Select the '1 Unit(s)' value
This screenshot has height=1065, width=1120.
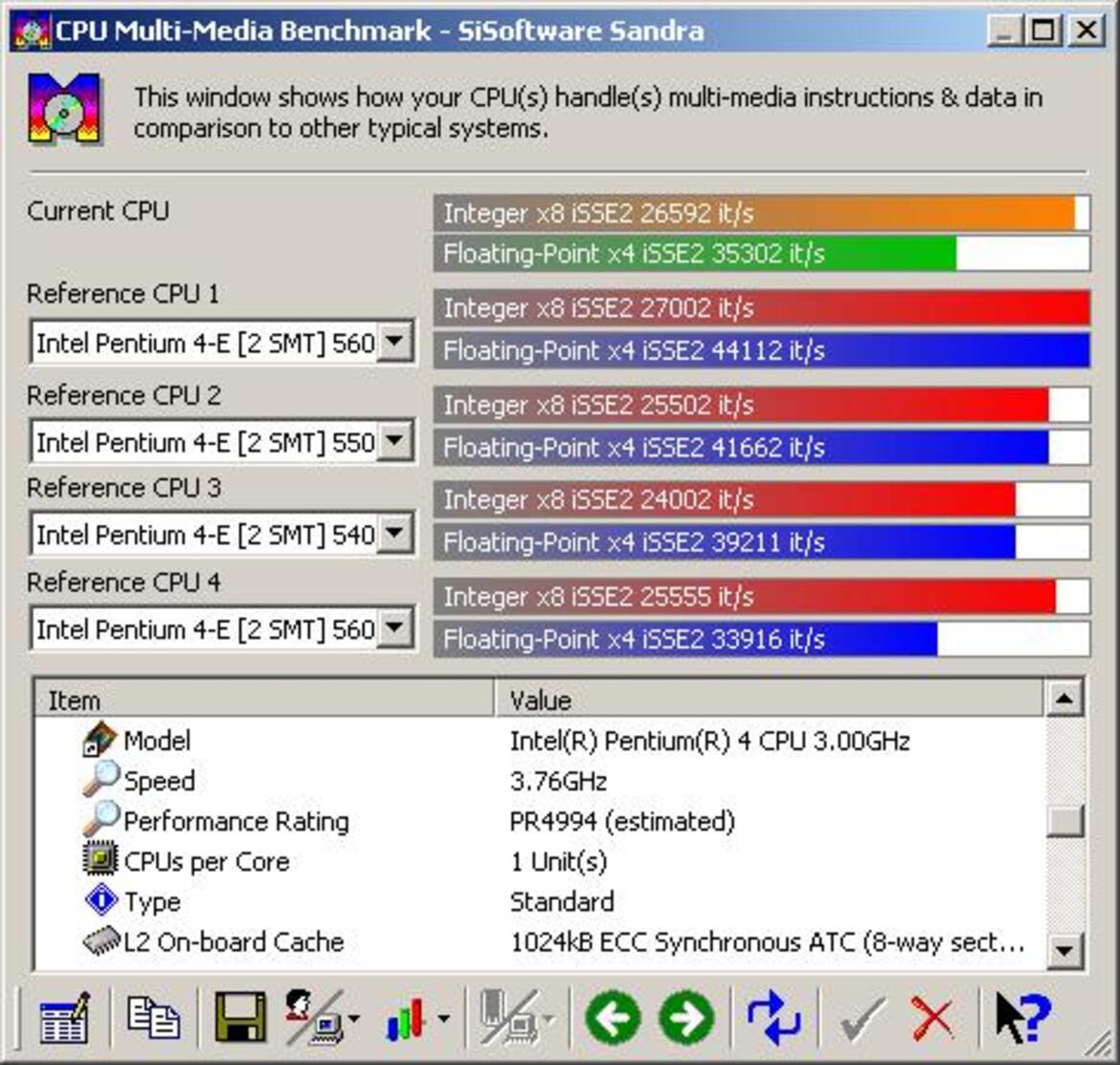pyautogui.click(x=559, y=861)
